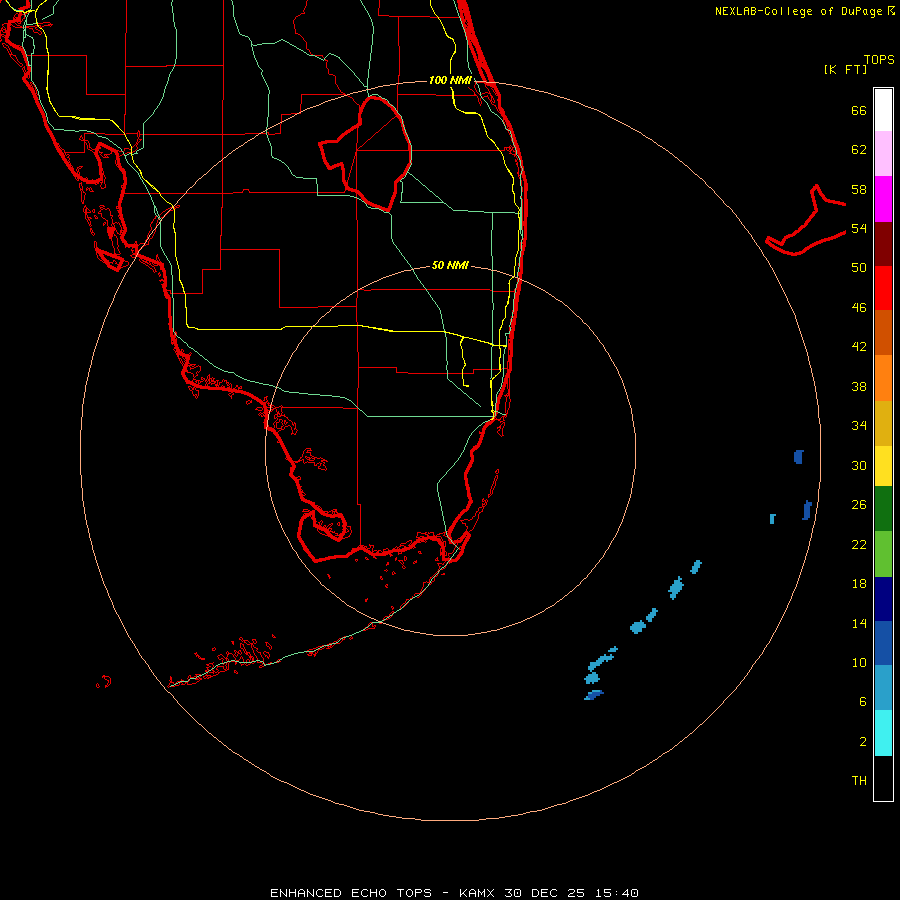Image resolution: width=900 pixels, height=900 pixels.
Task: Click the 30 legend value
Action: pyautogui.click(x=859, y=465)
